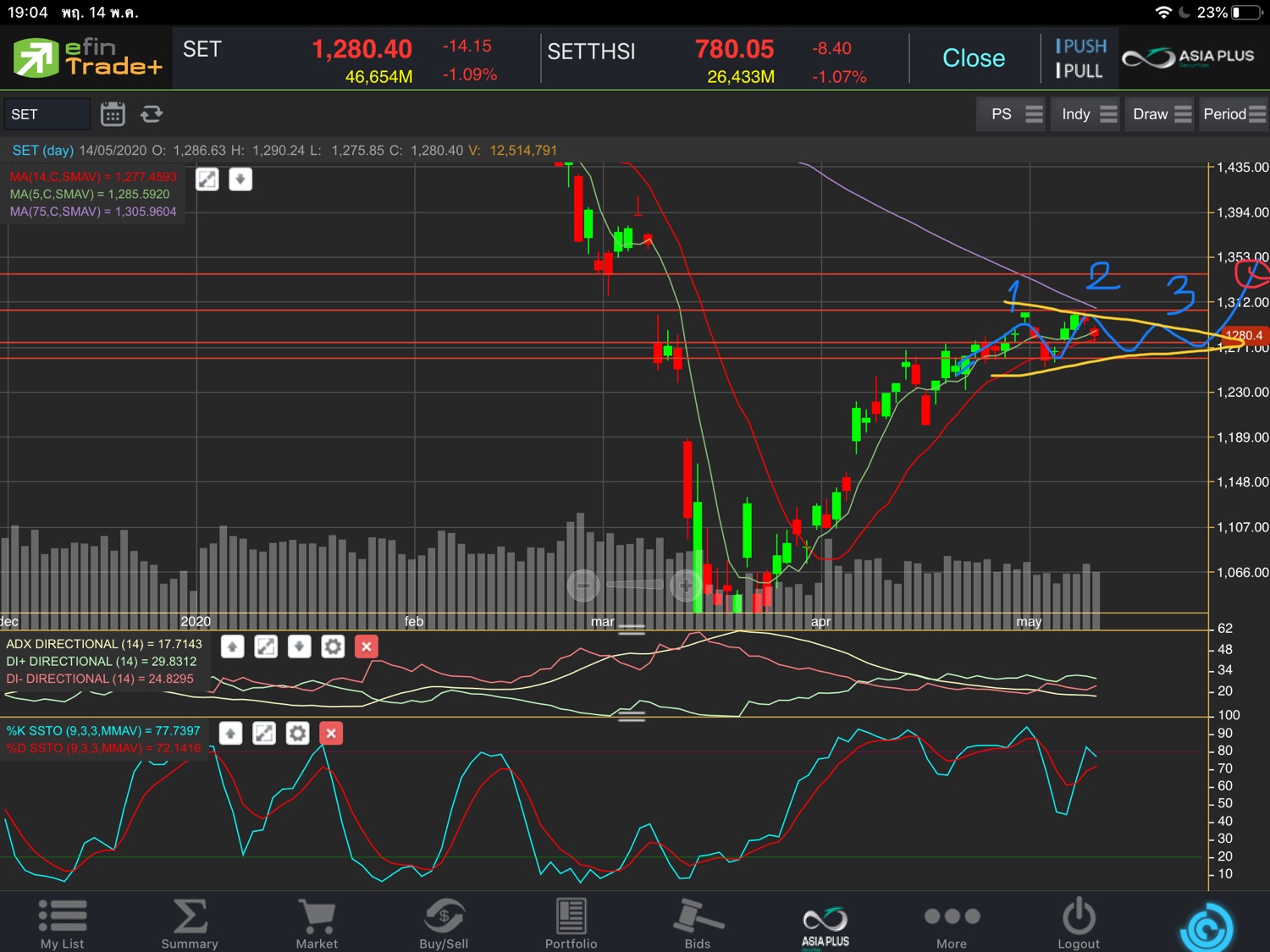Tap the SETTHSI volume 26,433M value
This screenshot has width=1270, height=952.
click(741, 77)
